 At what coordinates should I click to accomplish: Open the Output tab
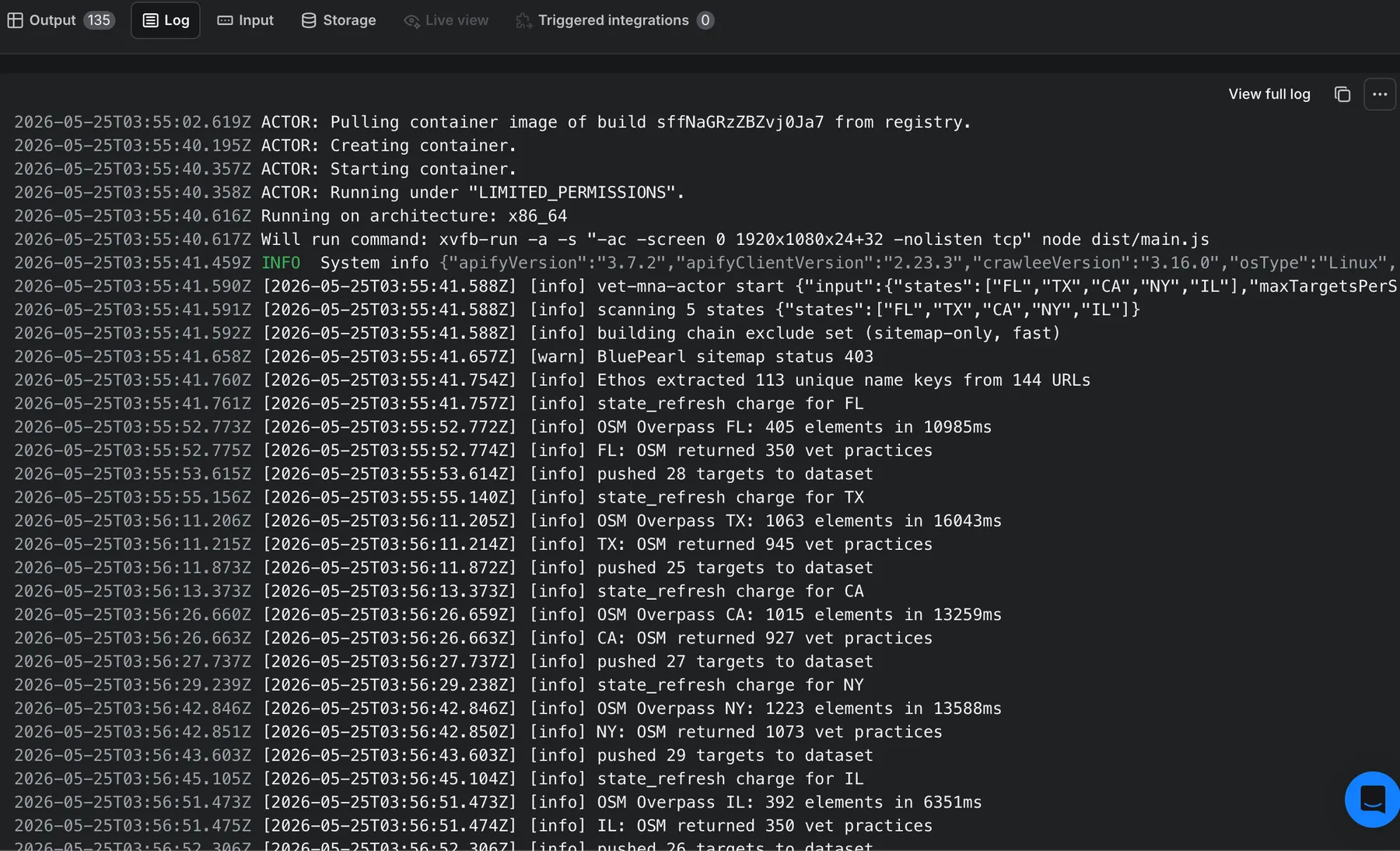pyautogui.click(x=61, y=20)
